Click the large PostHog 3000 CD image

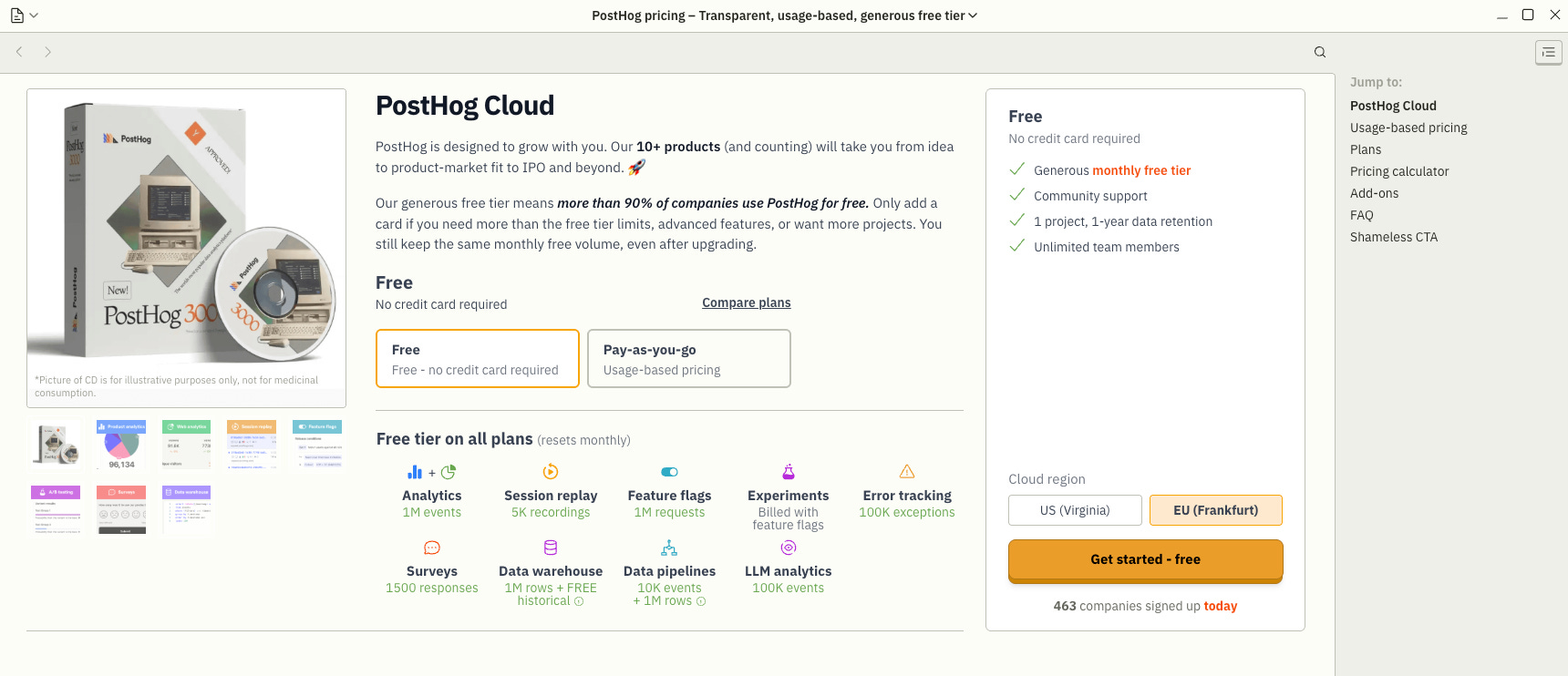click(186, 231)
